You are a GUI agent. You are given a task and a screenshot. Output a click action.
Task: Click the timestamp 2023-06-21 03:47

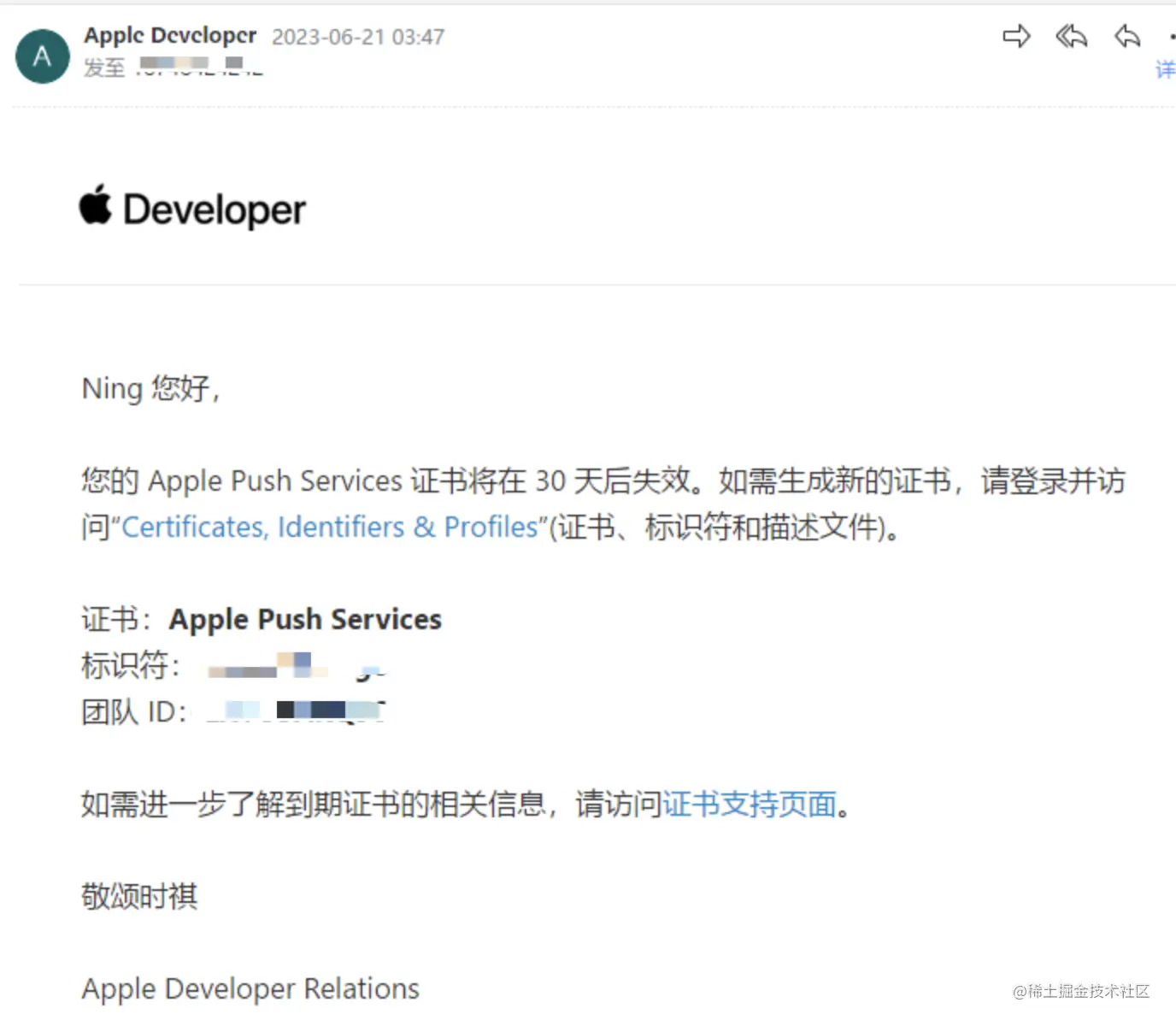(358, 36)
